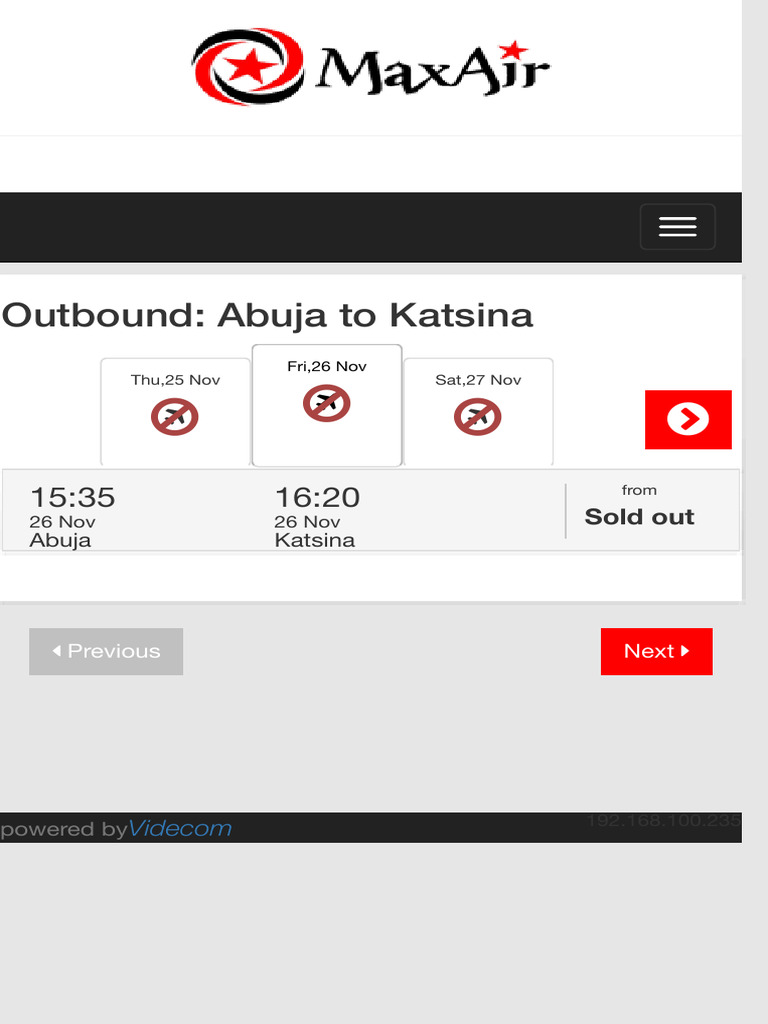768x1024 pixels.
Task: Click no-flight icon under Fri,26 Nov
Action: (327, 403)
